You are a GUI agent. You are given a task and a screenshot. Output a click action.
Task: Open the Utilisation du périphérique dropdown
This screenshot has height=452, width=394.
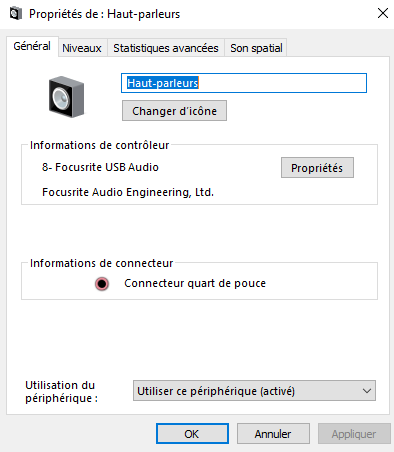tap(254, 390)
